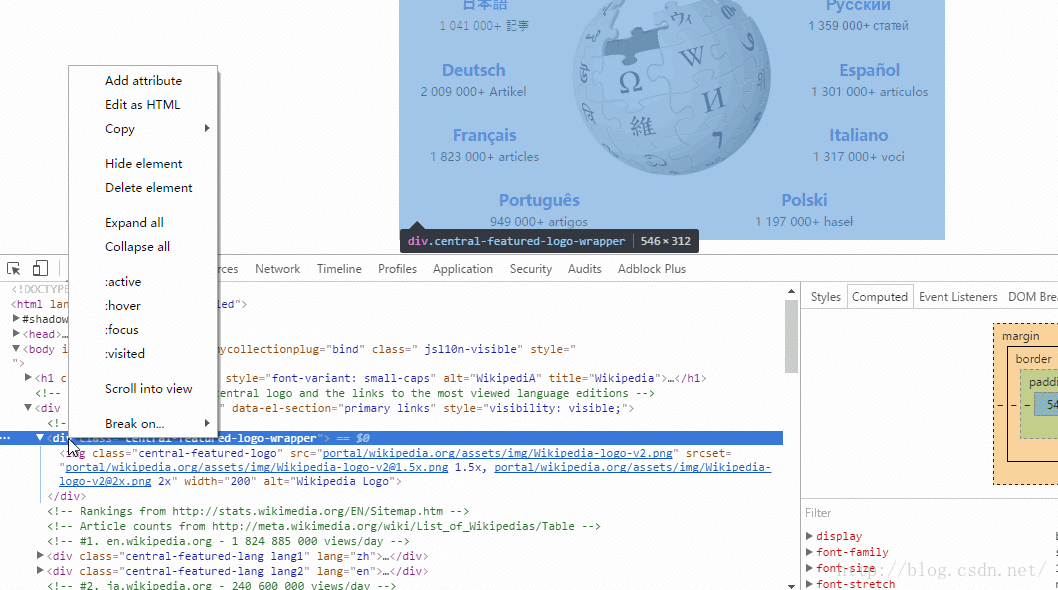The height and width of the screenshot is (590, 1058).
Task: Expand the font-size computed property
Action: pos(809,568)
